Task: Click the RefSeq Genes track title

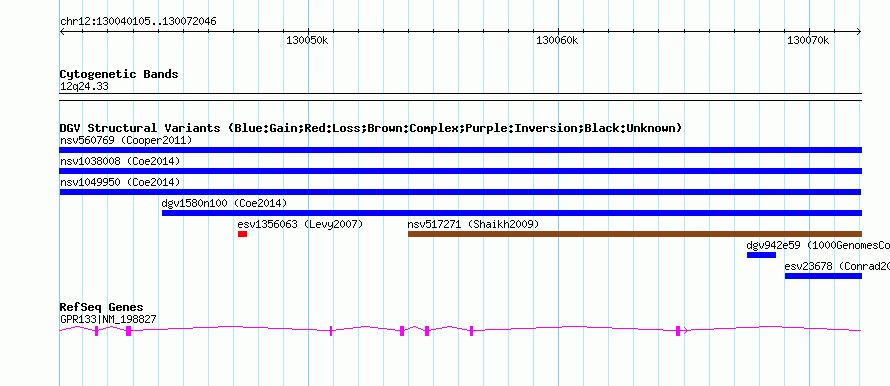Action: click(x=101, y=307)
